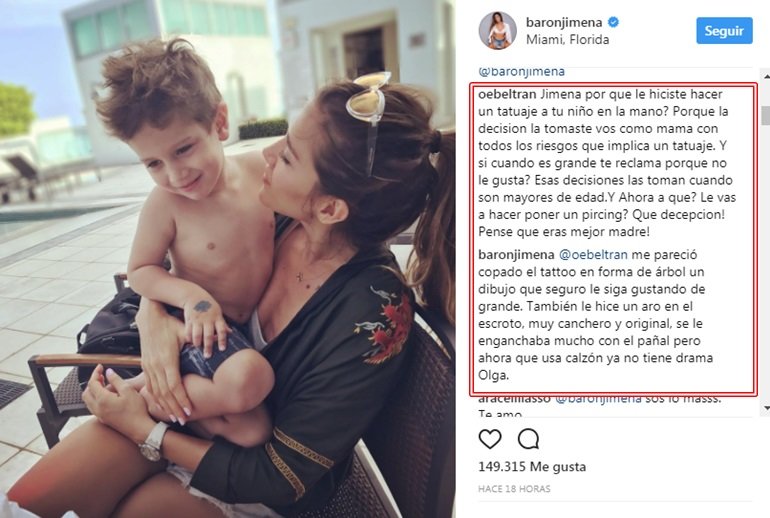
Task: Open the comment bubble icon
Action: pyautogui.click(x=528, y=439)
